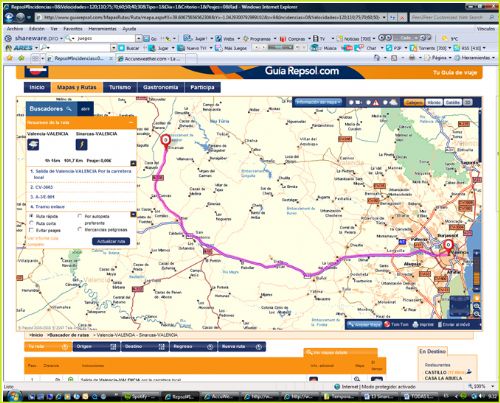Screen dimensions: 500x403
Task: Open the Ayuda menu
Action: coord(129,29)
